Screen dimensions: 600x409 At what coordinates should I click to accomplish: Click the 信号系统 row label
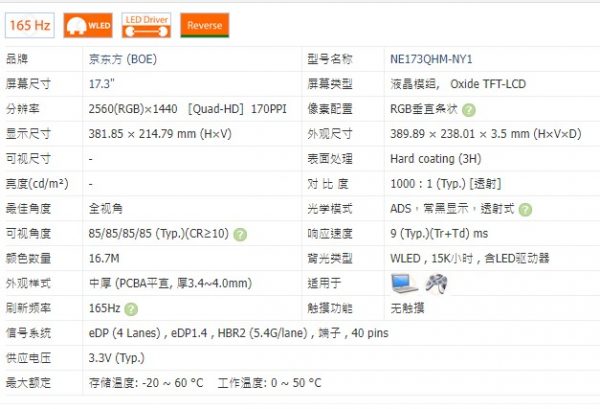click(x=28, y=333)
